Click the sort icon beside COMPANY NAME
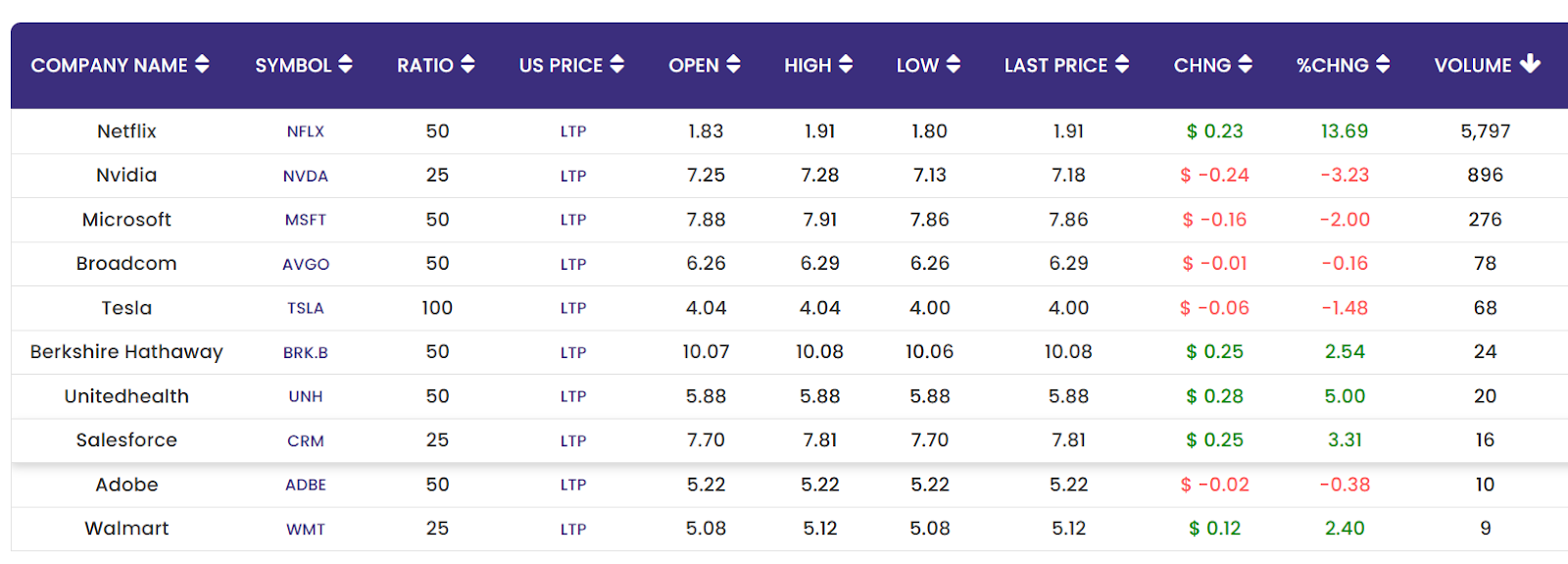Image resolution: width=1568 pixels, height=564 pixels. pyautogui.click(x=202, y=65)
